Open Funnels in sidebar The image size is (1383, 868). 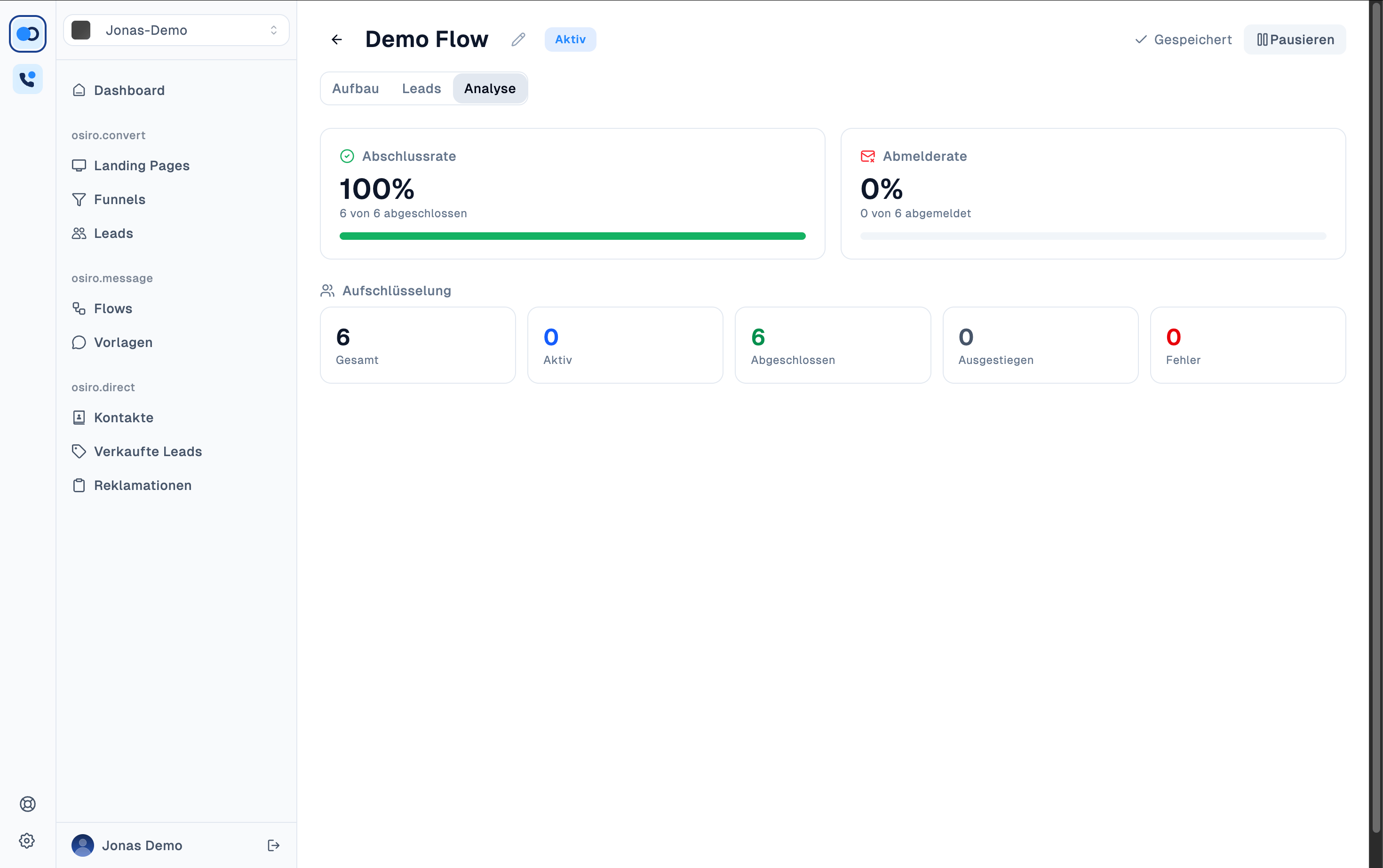click(x=176, y=199)
